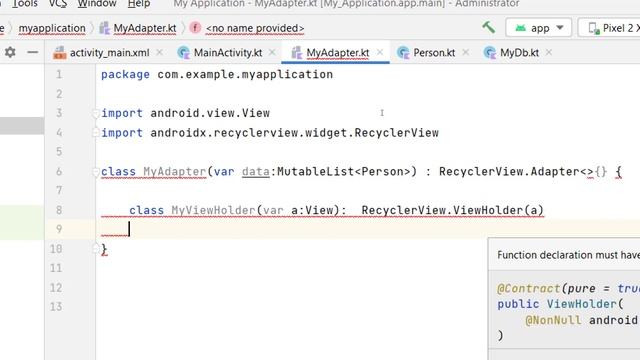The height and width of the screenshot is (360, 640).
Task: Click @NonNull annotation in the popup
Action: pyautogui.click(x=553, y=320)
